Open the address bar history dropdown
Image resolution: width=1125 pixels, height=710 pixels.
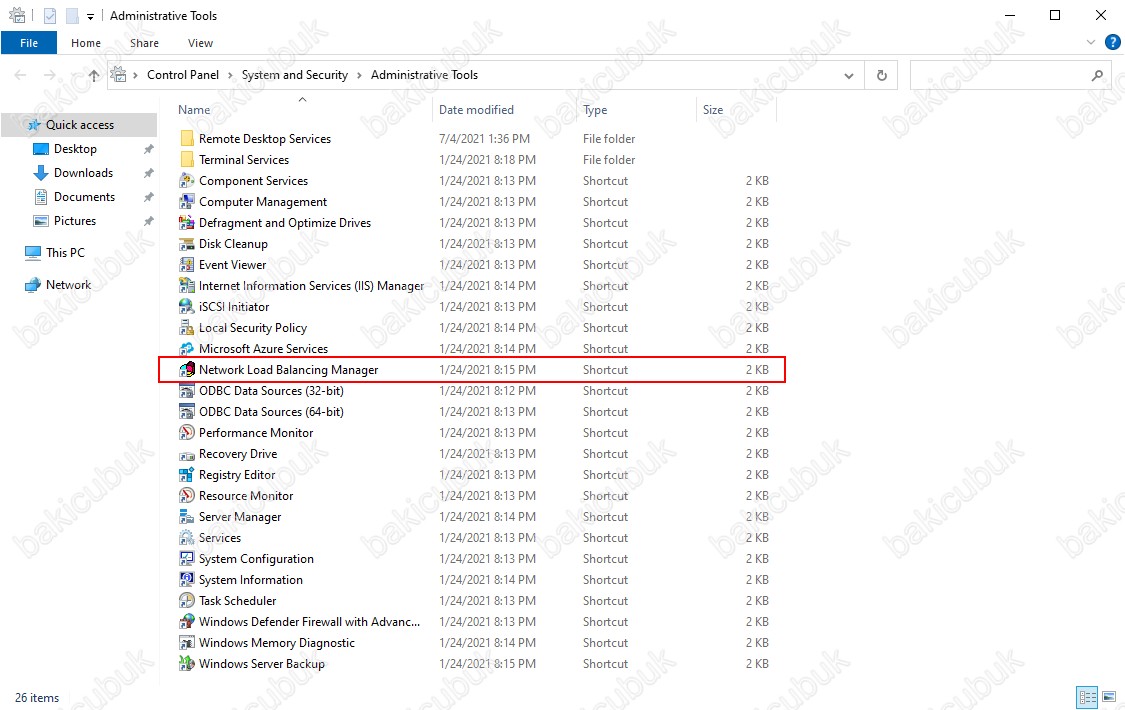click(x=849, y=75)
